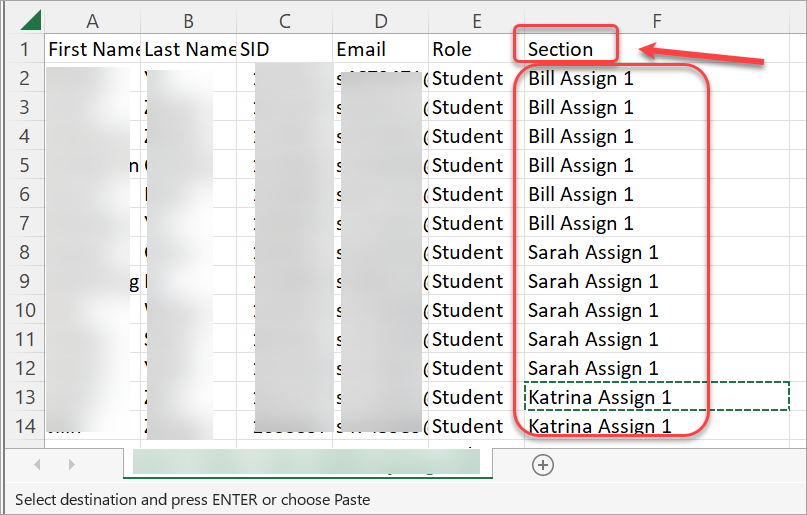This screenshot has height=515, width=807.
Task: Select Sarah Assign 1 cell in row 9
Action: 657,280
